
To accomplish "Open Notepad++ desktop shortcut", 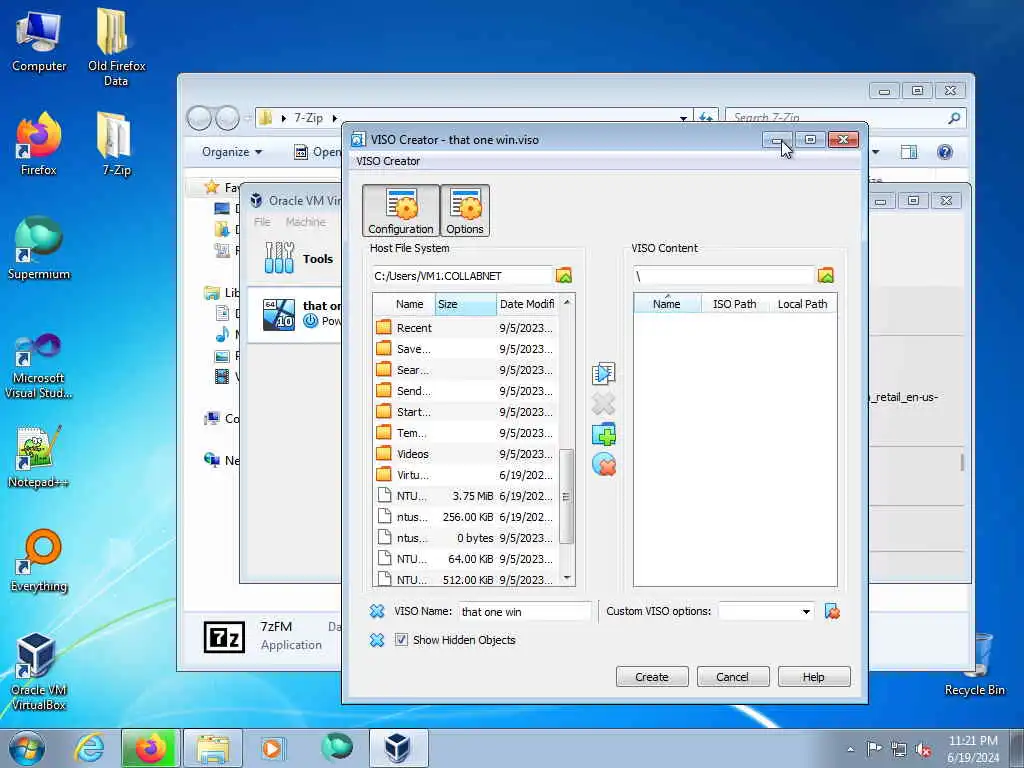I will coord(39,456).
